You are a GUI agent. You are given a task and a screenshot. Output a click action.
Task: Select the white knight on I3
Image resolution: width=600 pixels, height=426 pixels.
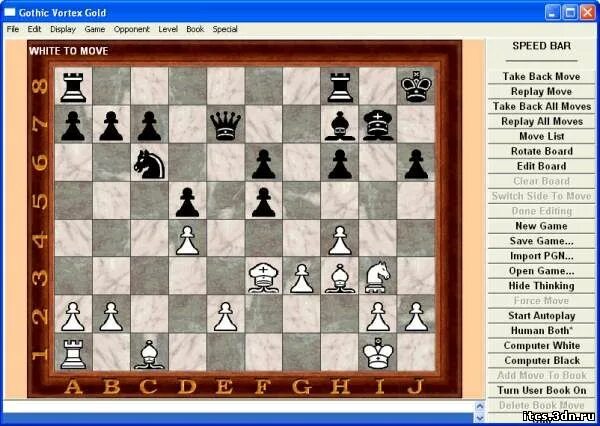378,277
